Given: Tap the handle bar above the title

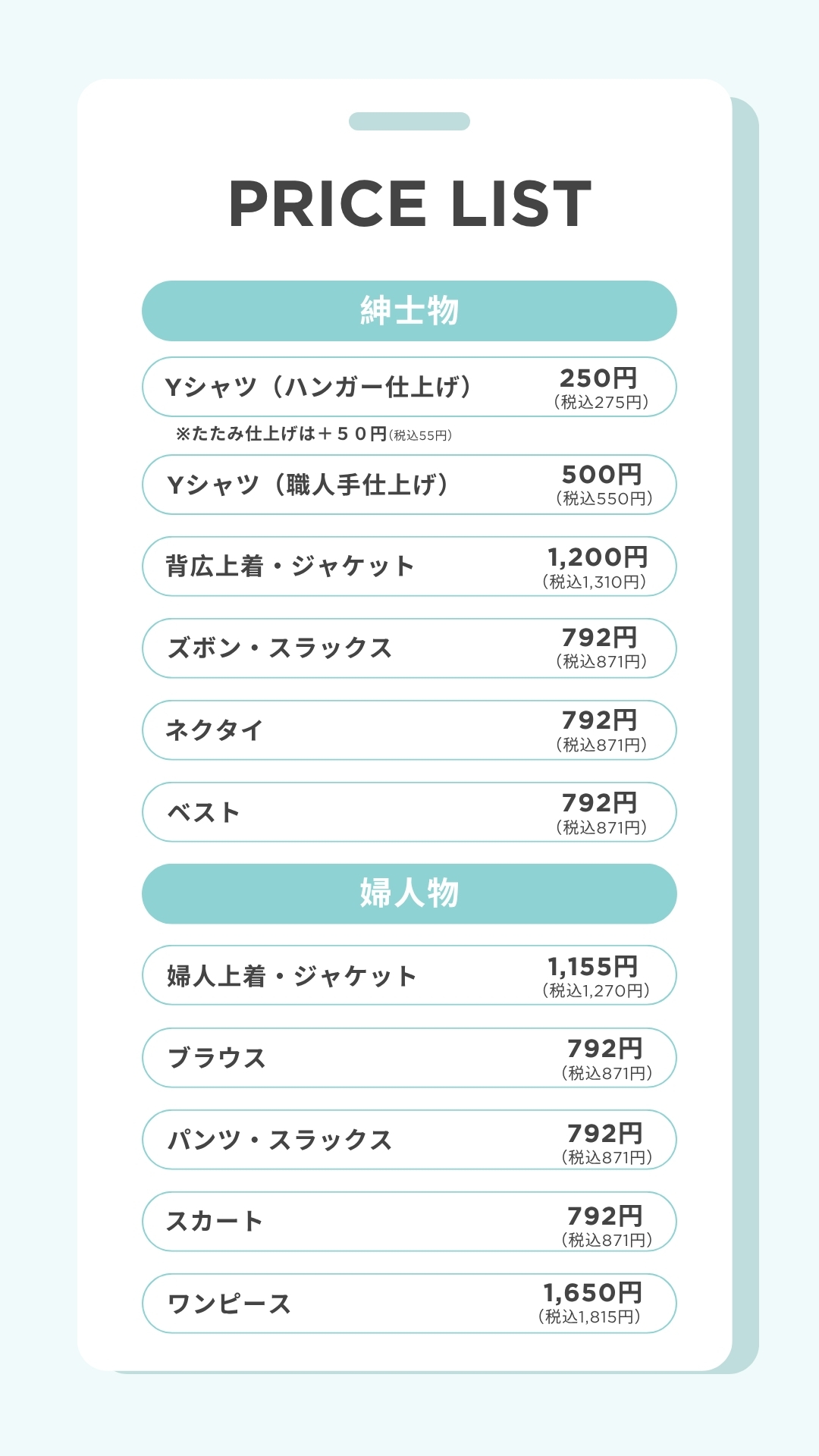Looking at the screenshot, I should (409, 121).
